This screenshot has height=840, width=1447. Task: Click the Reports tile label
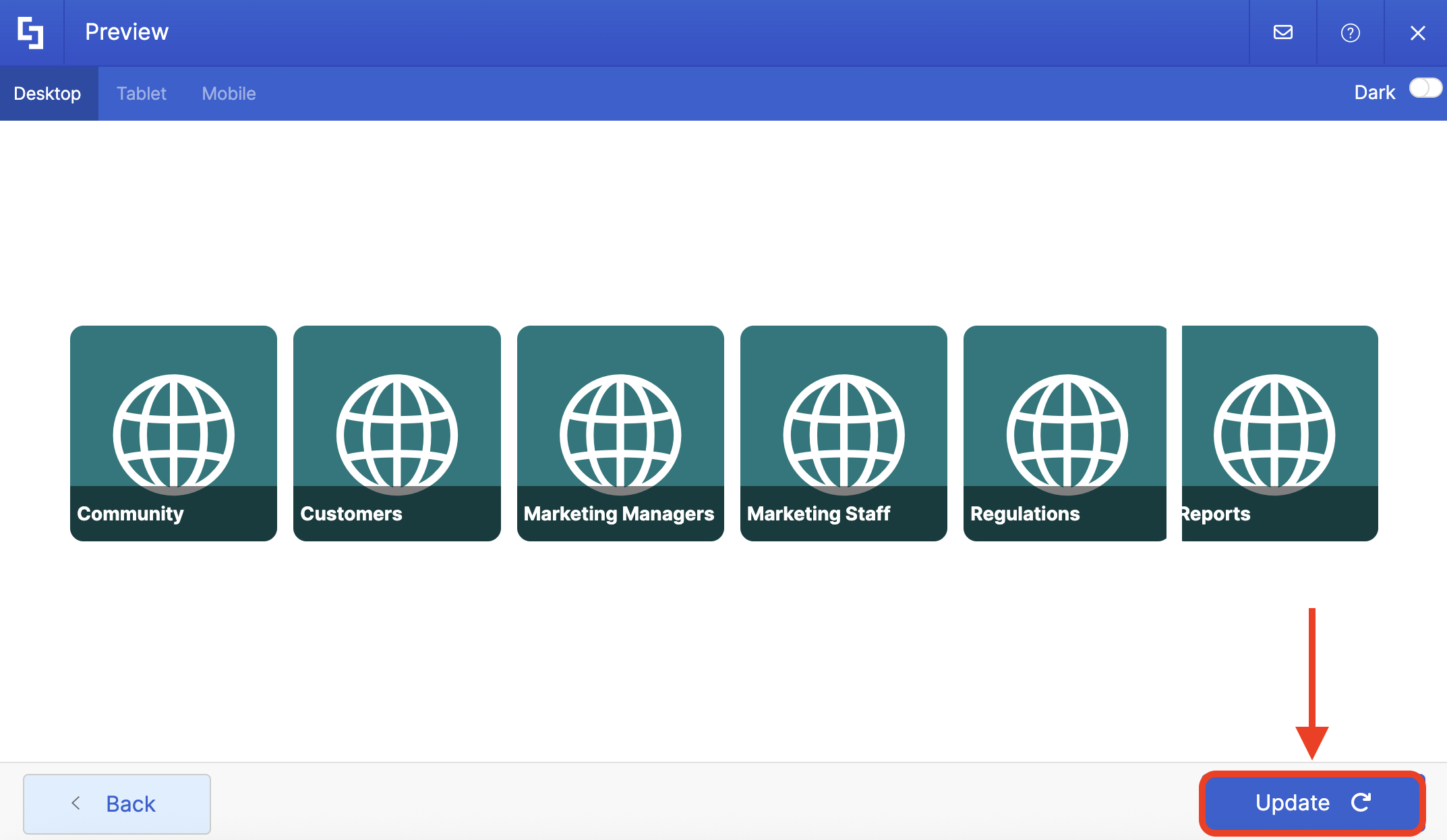click(1216, 514)
